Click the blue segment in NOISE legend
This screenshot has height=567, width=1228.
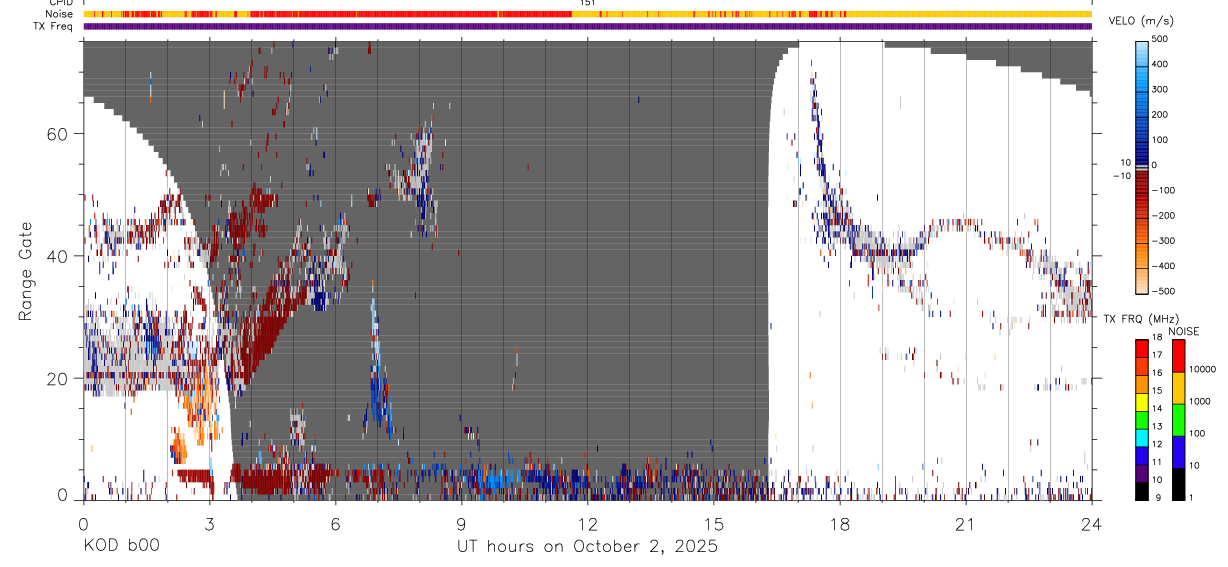coord(1178,452)
